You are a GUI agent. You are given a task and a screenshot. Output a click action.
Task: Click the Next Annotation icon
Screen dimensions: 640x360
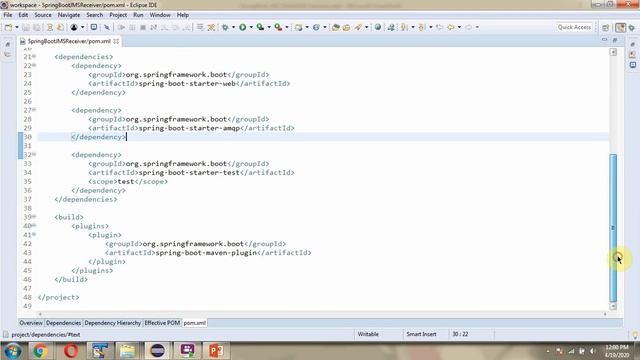pyautogui.click(x=404, y=27)
